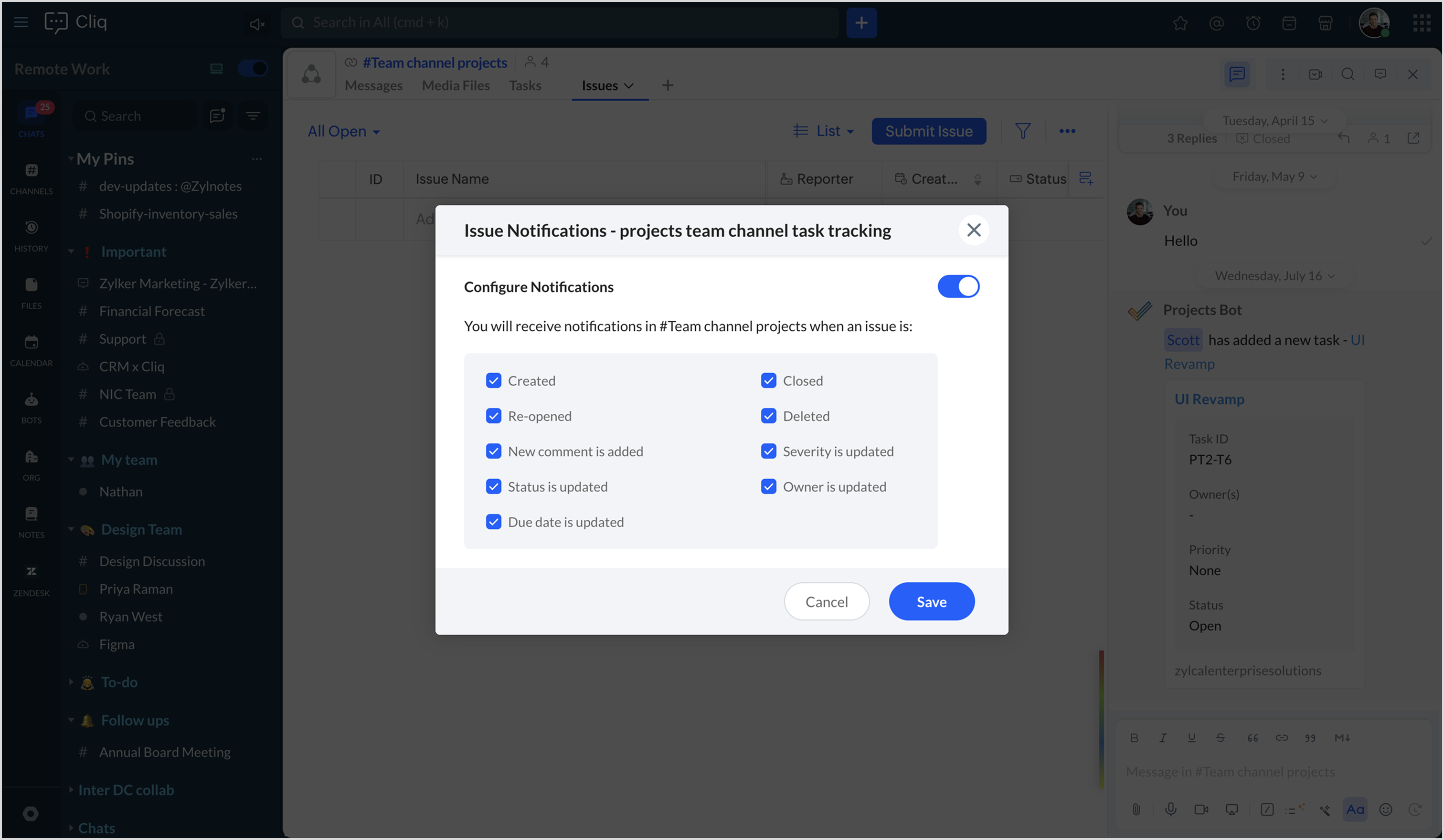Open Org in left sidebar
Image resolution: width=1444 pixels, height=840 pixels.
tap(31, 464)
